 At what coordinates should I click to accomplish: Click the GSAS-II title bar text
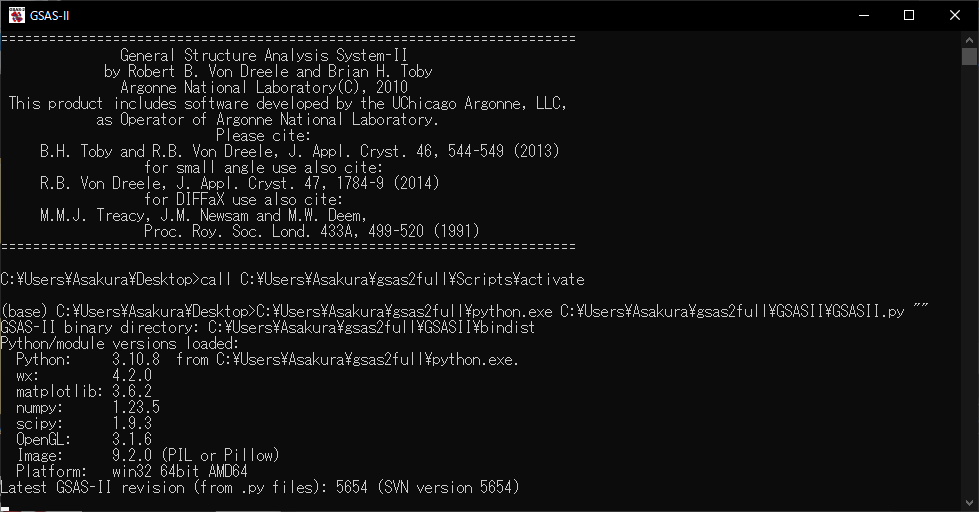(50, 15)
